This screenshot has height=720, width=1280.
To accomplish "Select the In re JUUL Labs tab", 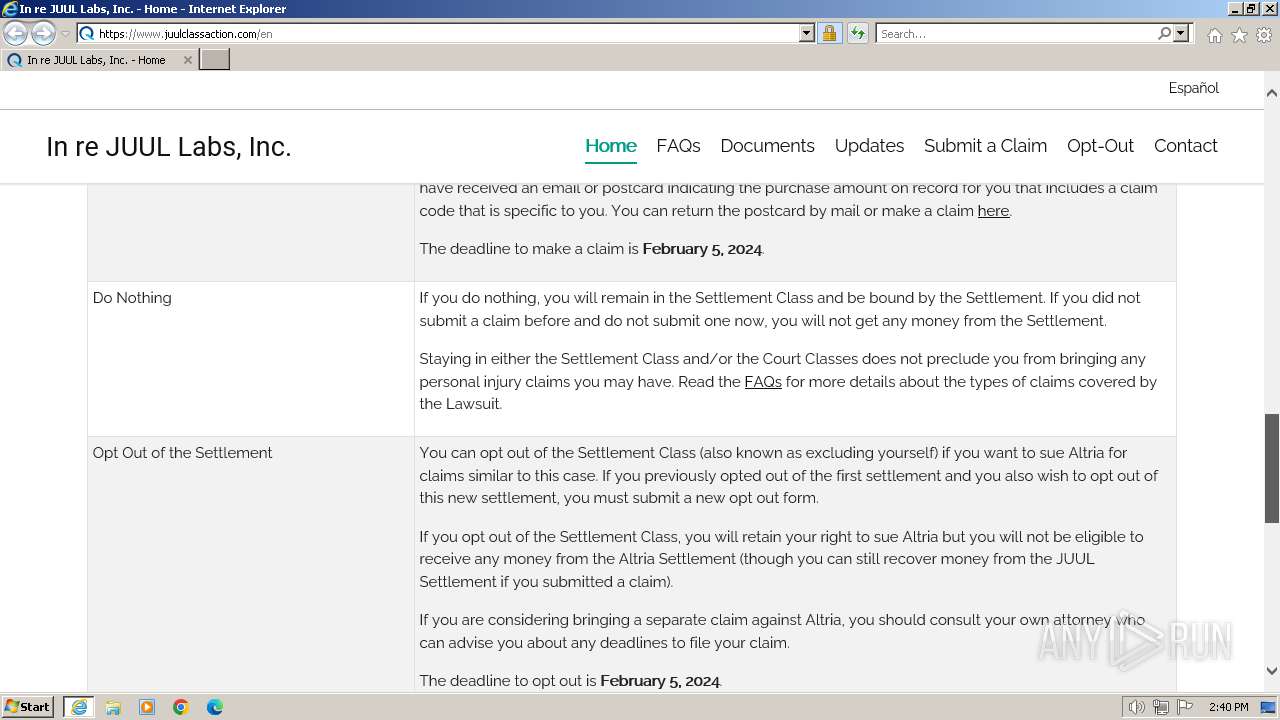I will point(98,60).
